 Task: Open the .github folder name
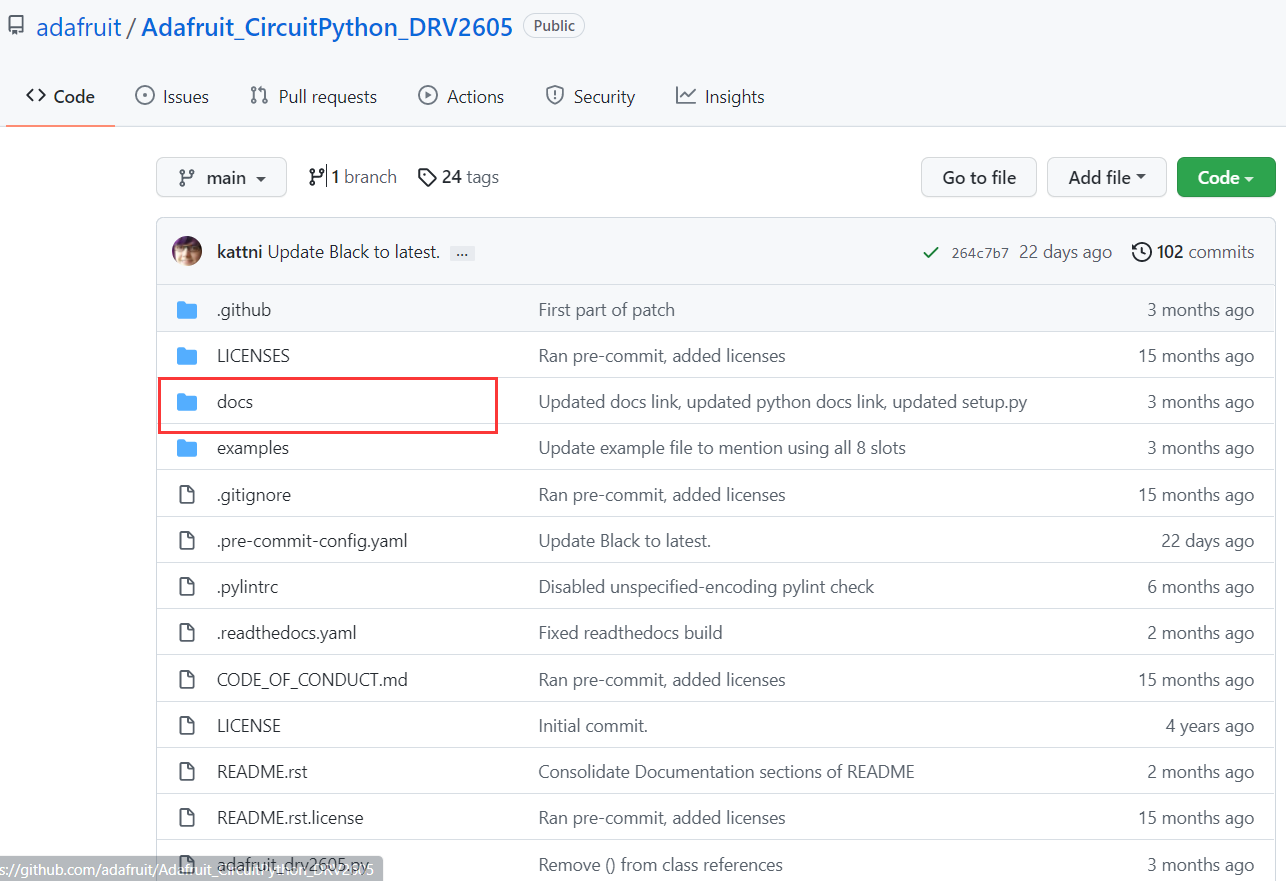[x=244, y=310]
